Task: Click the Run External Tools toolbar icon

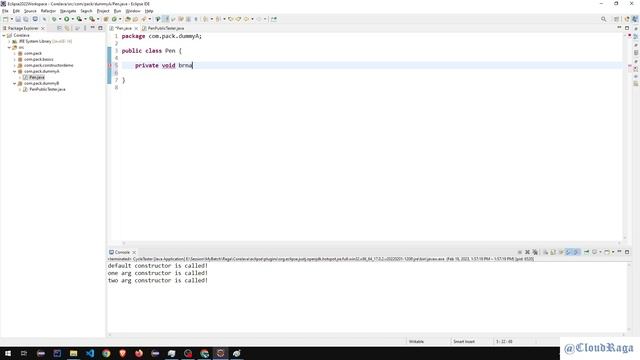Action: (92, 19)
